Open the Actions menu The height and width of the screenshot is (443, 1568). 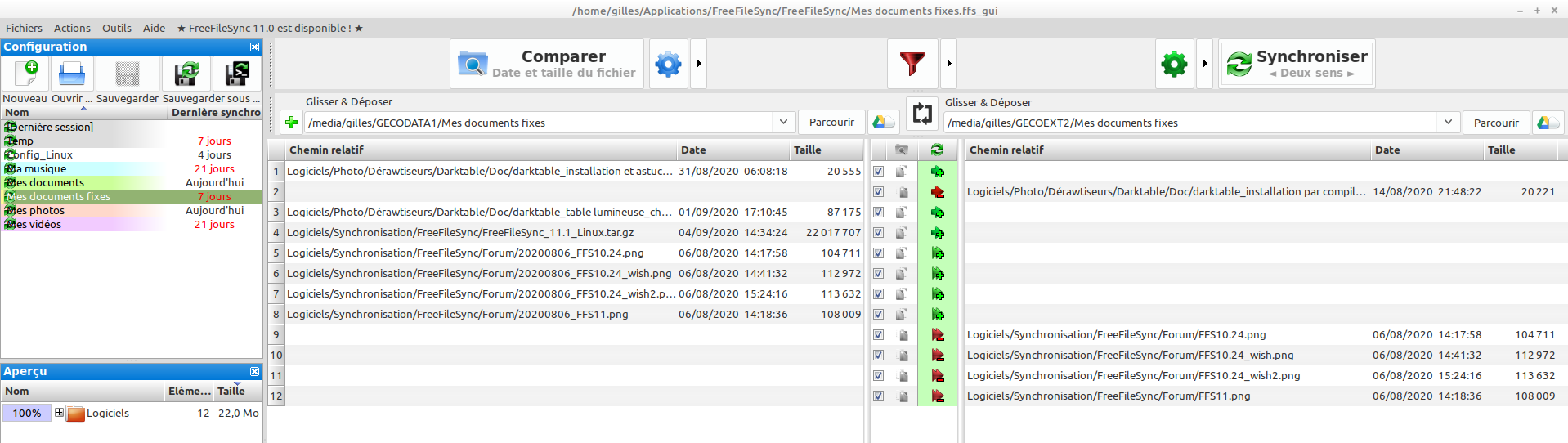pos(72,28)
